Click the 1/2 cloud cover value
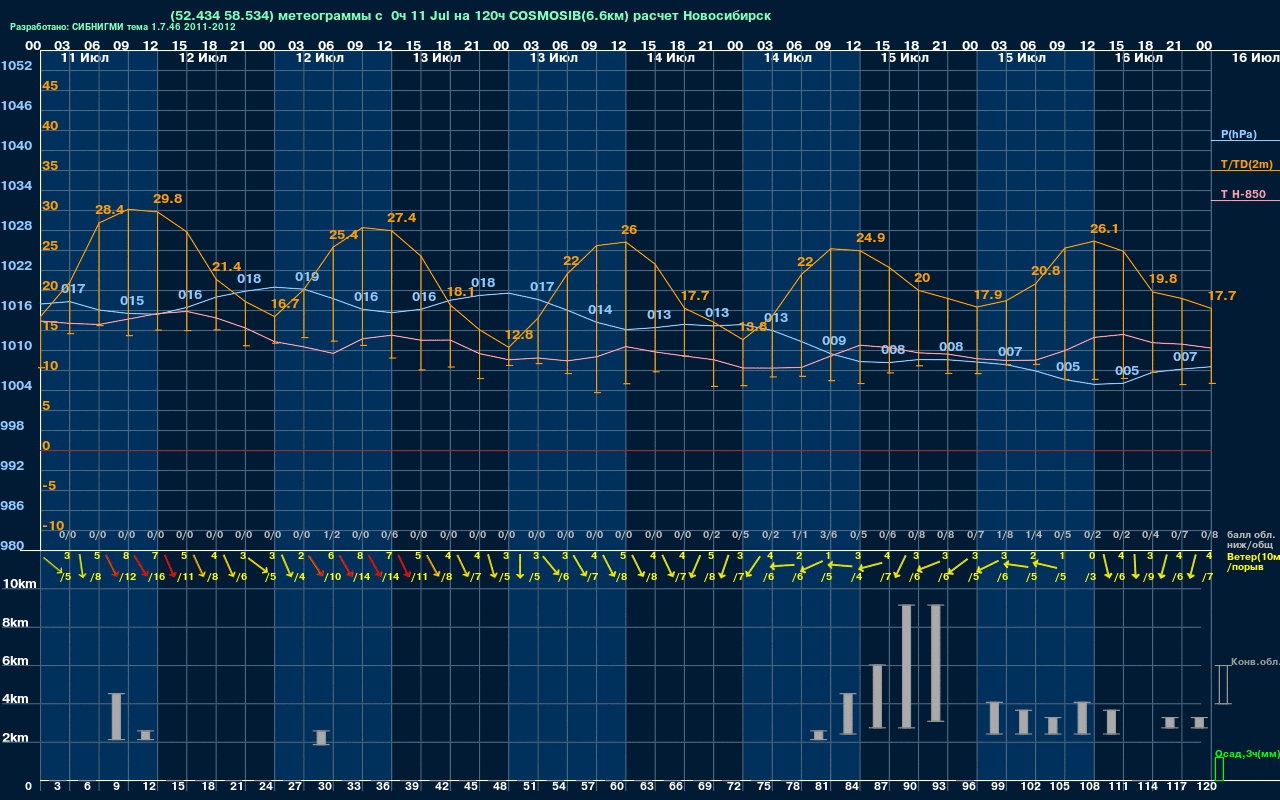The height and width of the screenshot is (800, 1280). click(332, 535)
